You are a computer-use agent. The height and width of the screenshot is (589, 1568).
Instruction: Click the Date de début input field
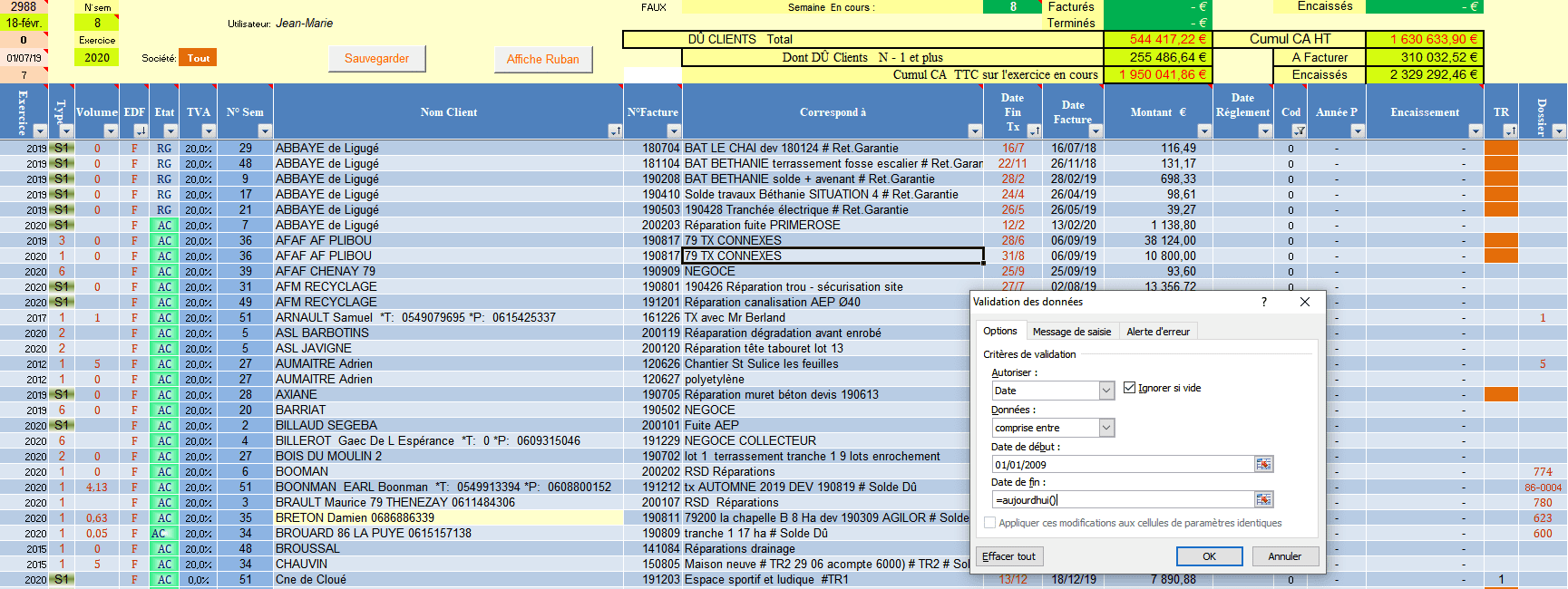pos(1123,465)
